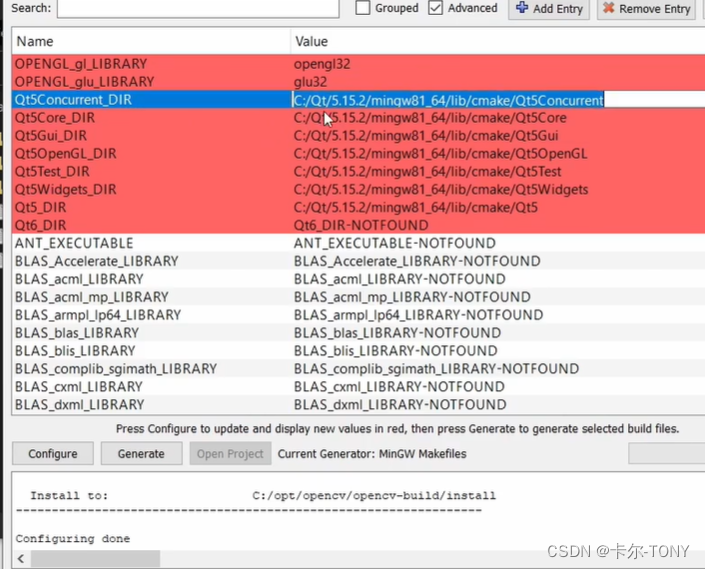The width and height of the screenshot is (705, 569).
Task: Select the BLAS_armpl_lp64_LIBRARY entry
Action: pos(98,315)
